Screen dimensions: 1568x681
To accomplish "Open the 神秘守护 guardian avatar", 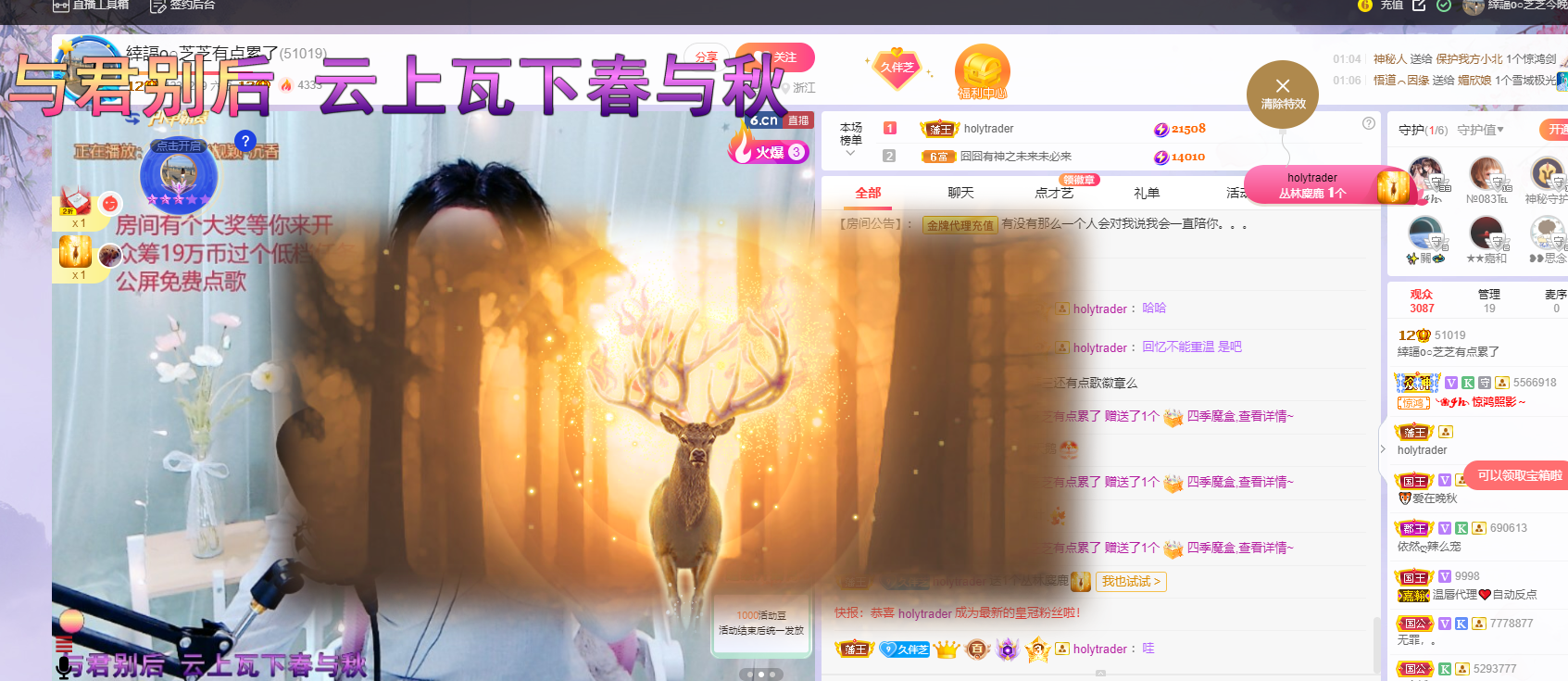I will point(1547,174).
